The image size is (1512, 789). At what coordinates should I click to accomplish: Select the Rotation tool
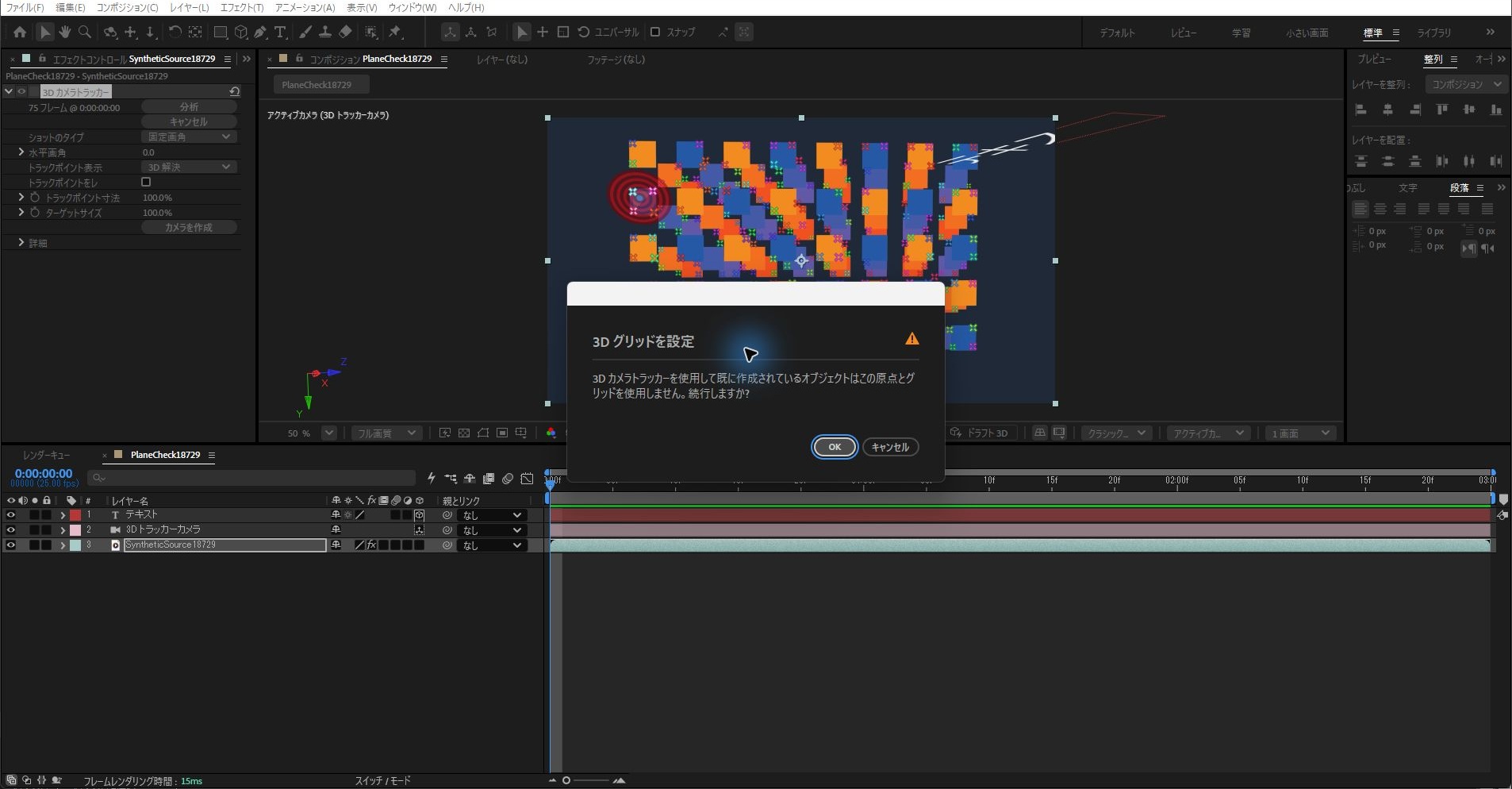[175, 33]
